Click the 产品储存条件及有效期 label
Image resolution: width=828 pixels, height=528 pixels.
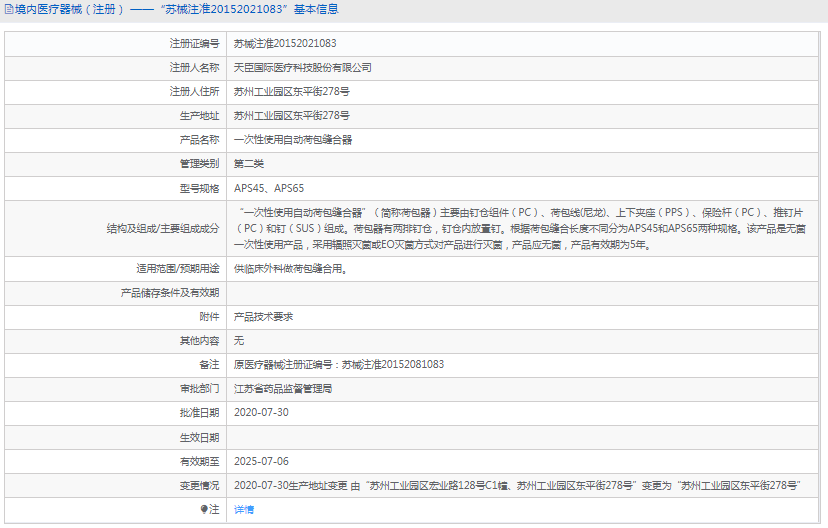(170, 293)
